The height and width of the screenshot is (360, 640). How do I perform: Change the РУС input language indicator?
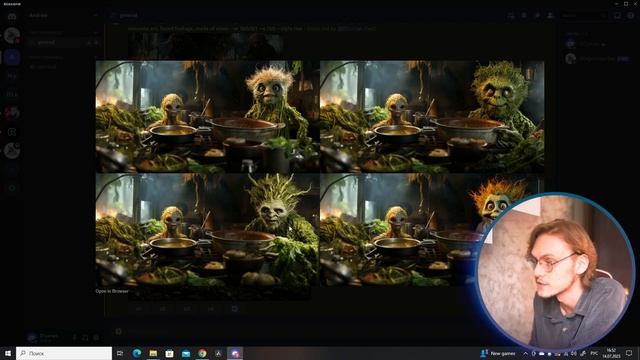click(x=594, y=353)
